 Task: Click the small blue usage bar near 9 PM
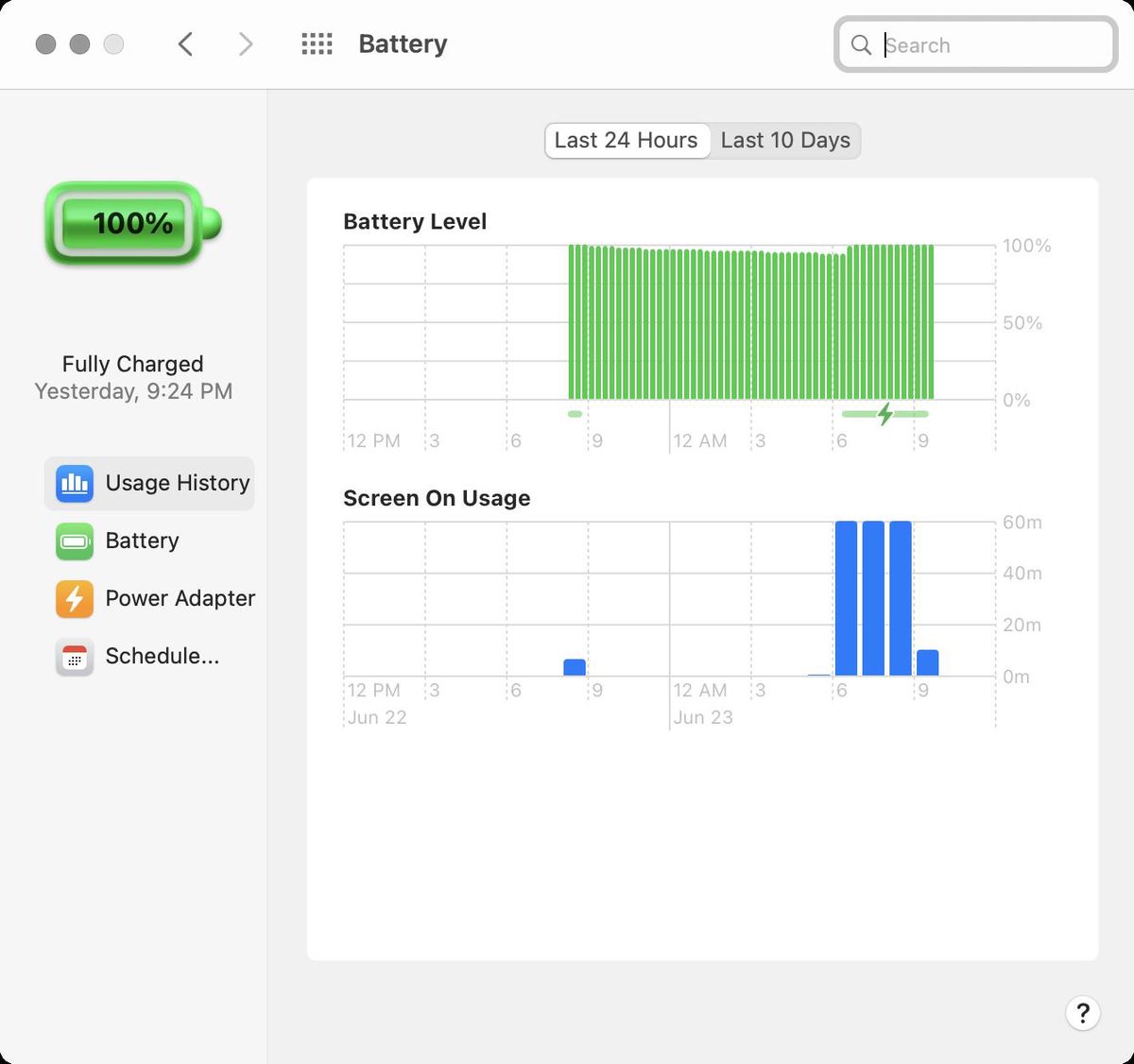tap(575, 667)
